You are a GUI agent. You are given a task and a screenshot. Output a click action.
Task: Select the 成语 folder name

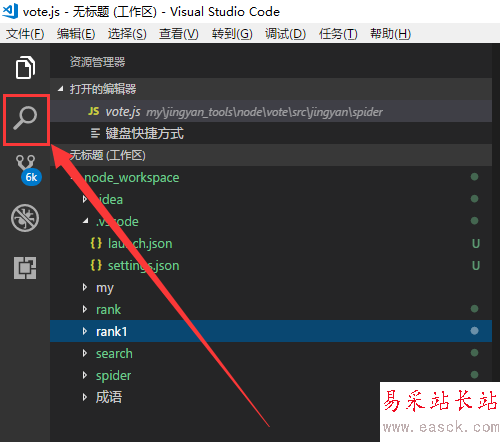tap(109, 397)
